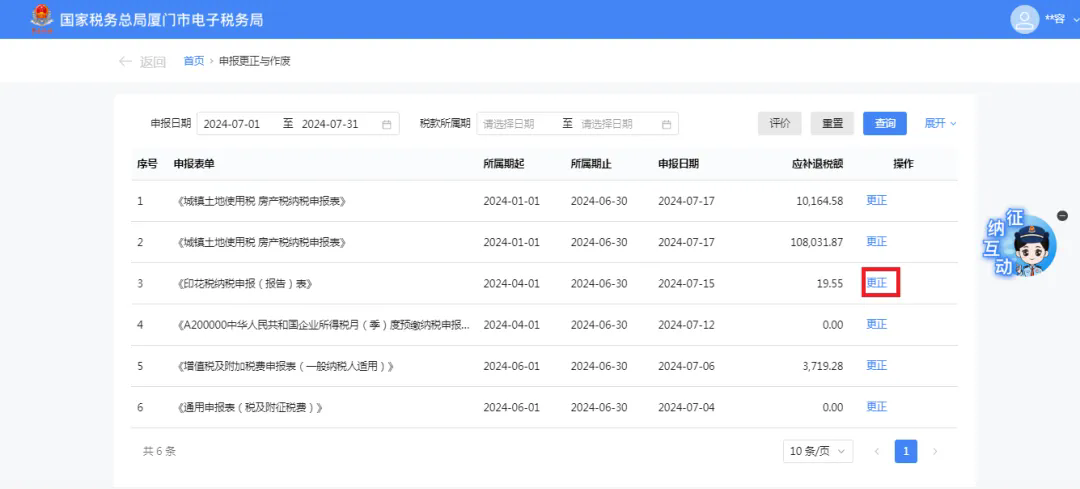1080x489 pixels.
Task: Click 更正 for 增值税及附加税费 row
Action: click(x=877, y=366)
